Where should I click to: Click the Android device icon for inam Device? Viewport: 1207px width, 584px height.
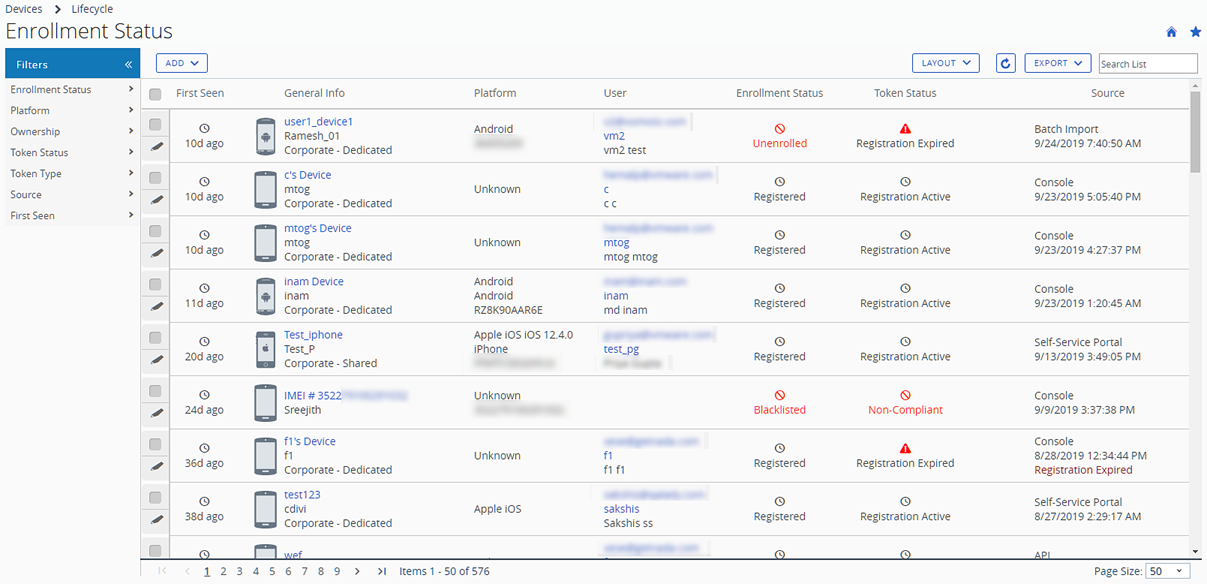coord(265,296)
